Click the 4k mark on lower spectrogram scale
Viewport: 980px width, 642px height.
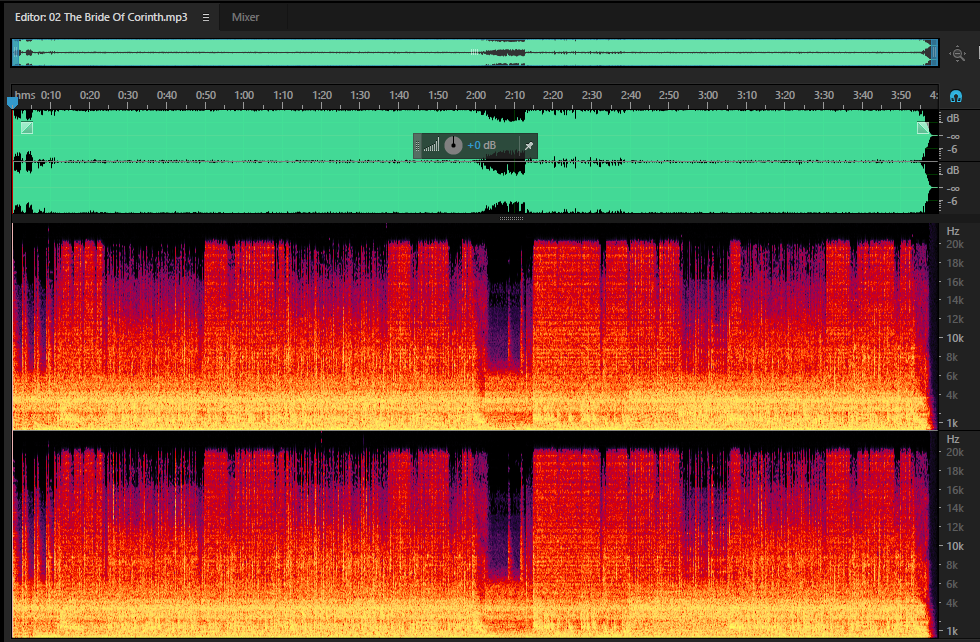coord(952,603)
